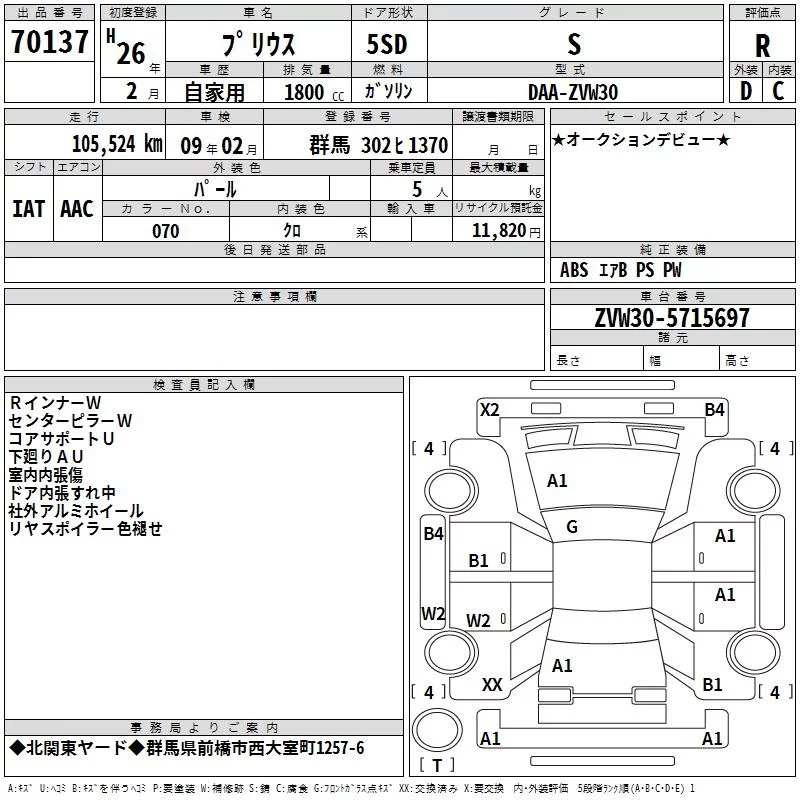Select inspector note 下廻り A U
This screenshot has width=800, height=800.
point(46,457)
